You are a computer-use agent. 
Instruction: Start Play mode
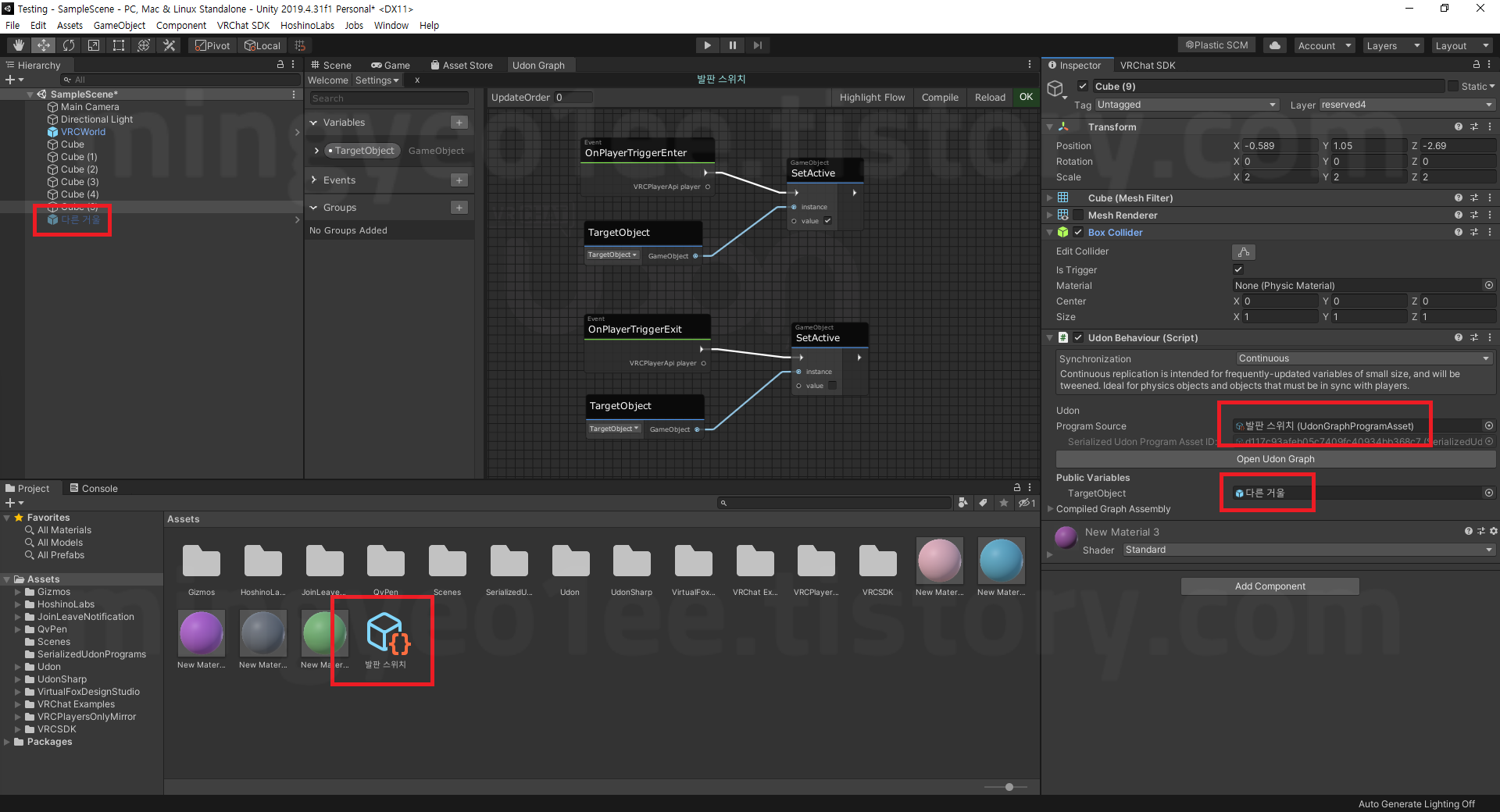[707, 45]
